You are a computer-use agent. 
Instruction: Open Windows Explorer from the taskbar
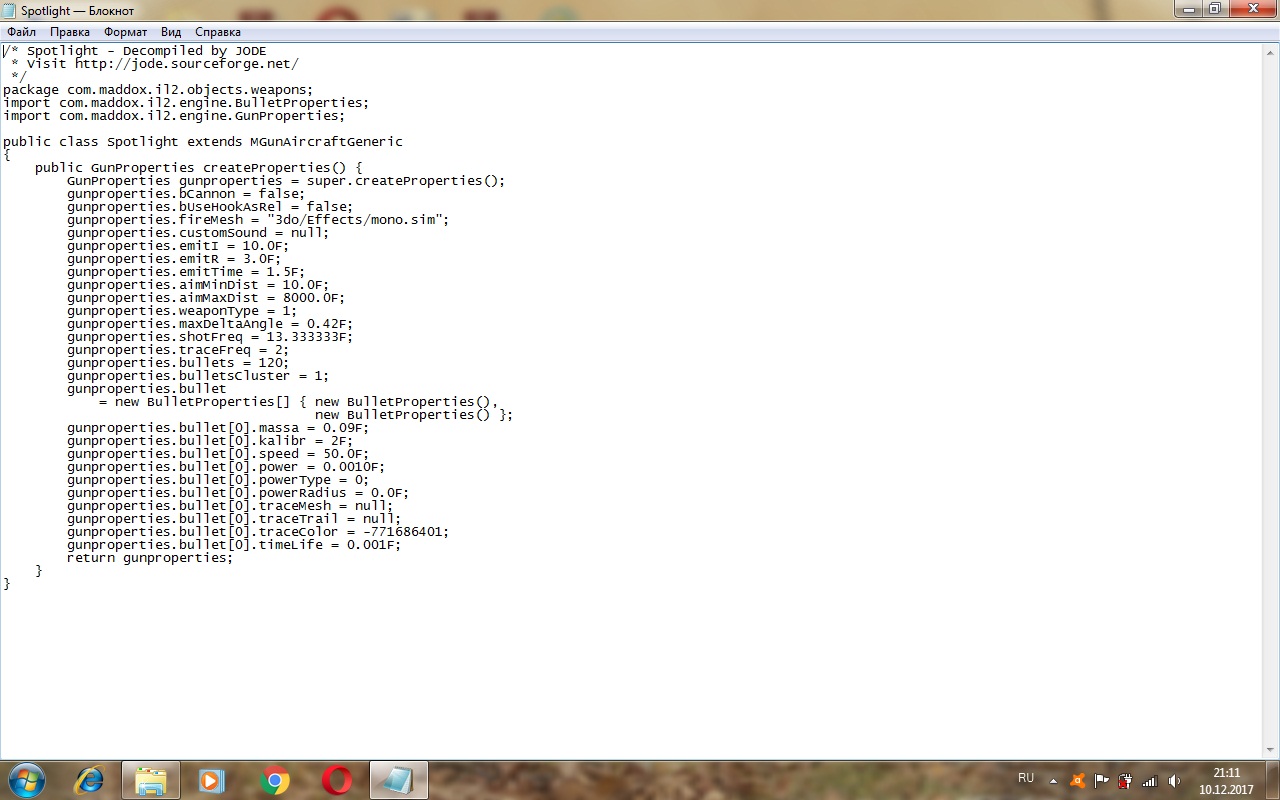click(150, 780)
